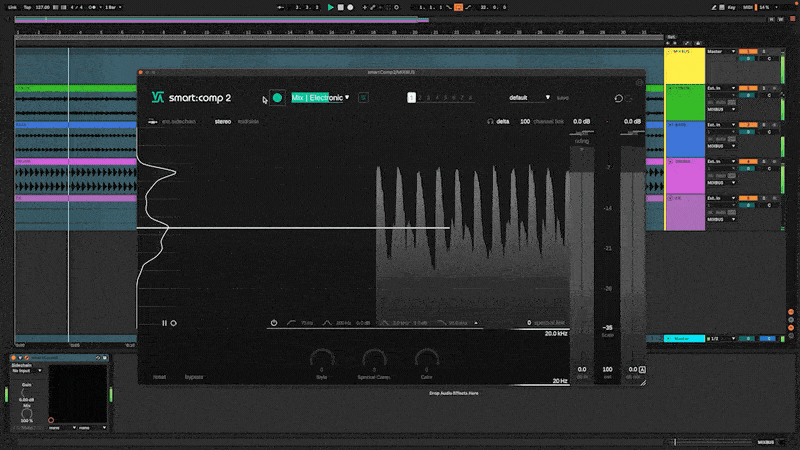Open the 1 Bar quantization dropdown
Image resolution: width=800 pixels, height=450 pixels.
pyautogui.click(x=113, y=7)
